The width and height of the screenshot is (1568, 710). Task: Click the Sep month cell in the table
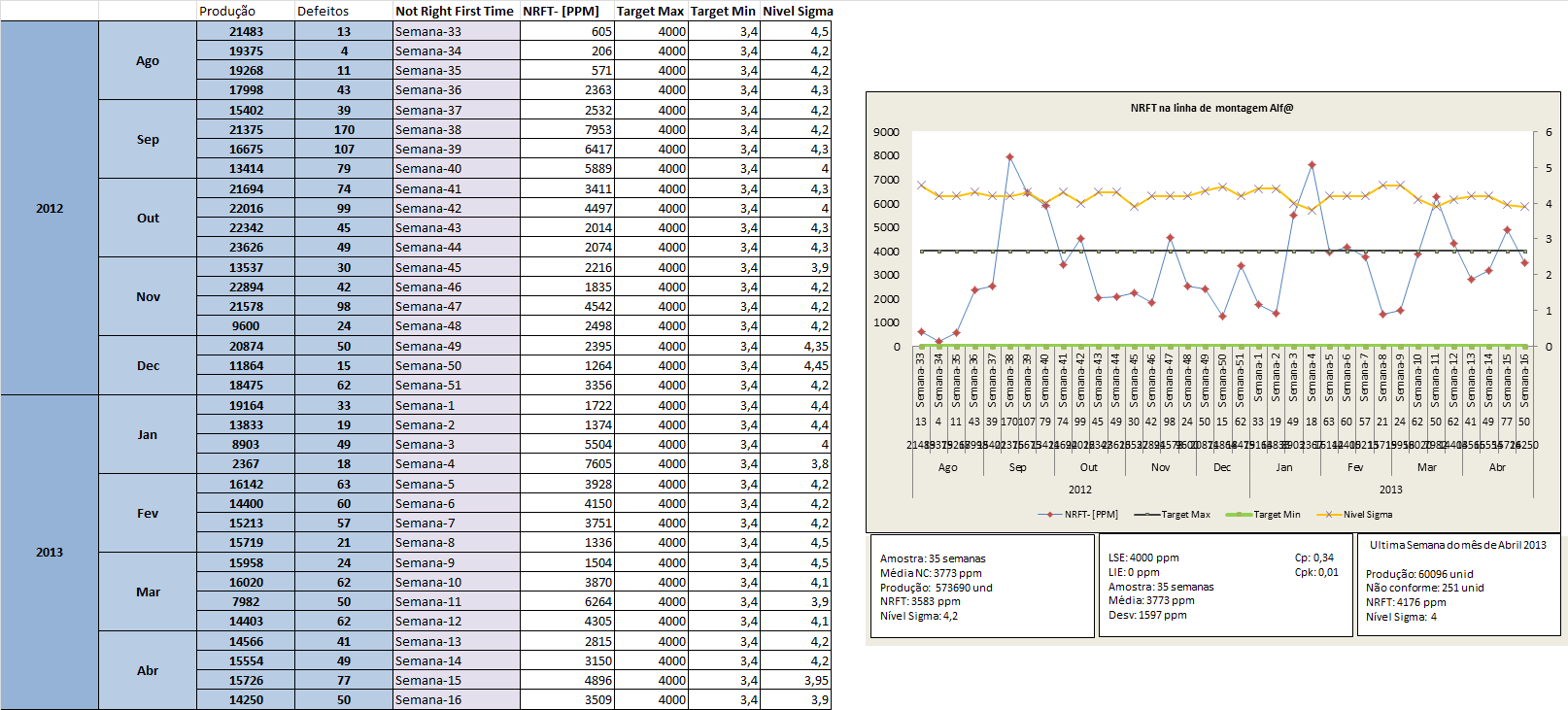click(148, 139)
